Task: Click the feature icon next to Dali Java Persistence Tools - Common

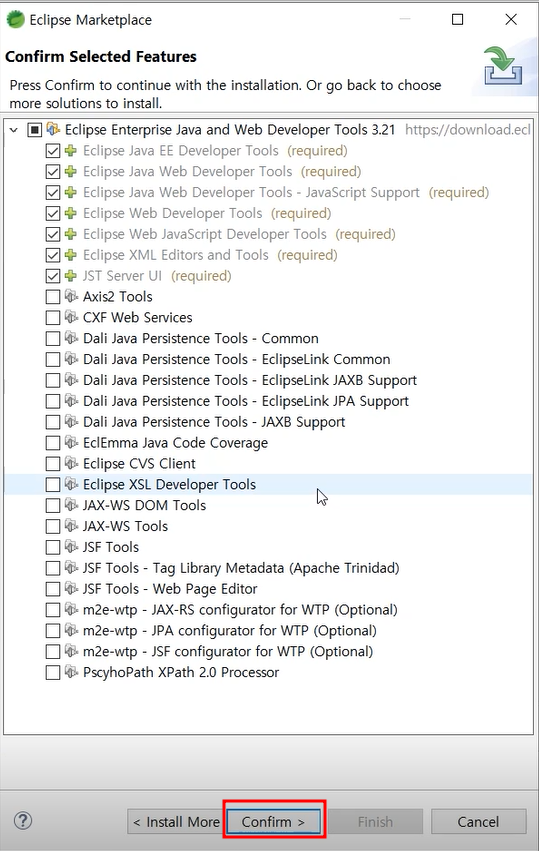Action: 71,338
